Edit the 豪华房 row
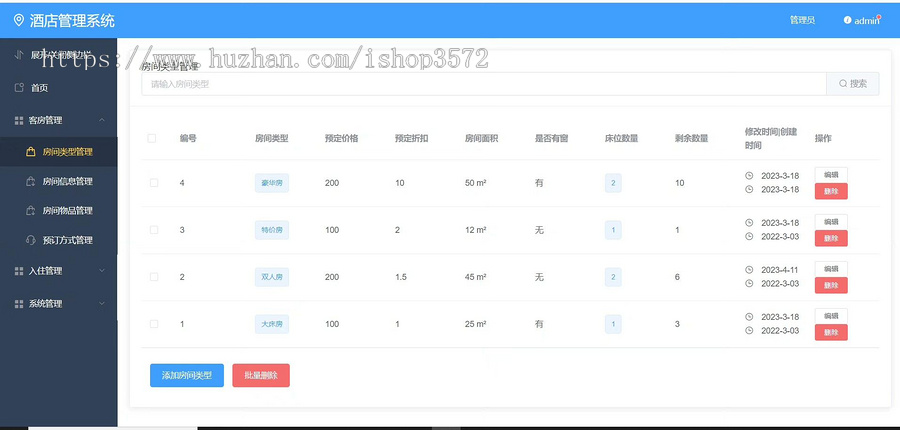 tap(831, 175)
